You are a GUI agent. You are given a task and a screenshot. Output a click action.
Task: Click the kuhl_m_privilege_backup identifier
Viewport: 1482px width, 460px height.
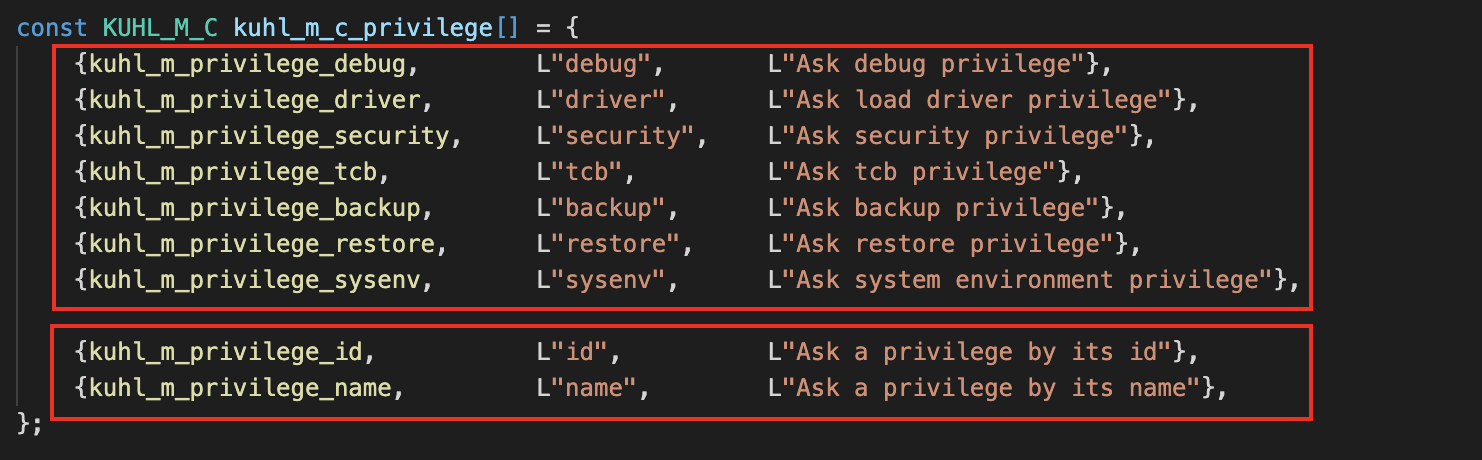(x=254, y=208)
